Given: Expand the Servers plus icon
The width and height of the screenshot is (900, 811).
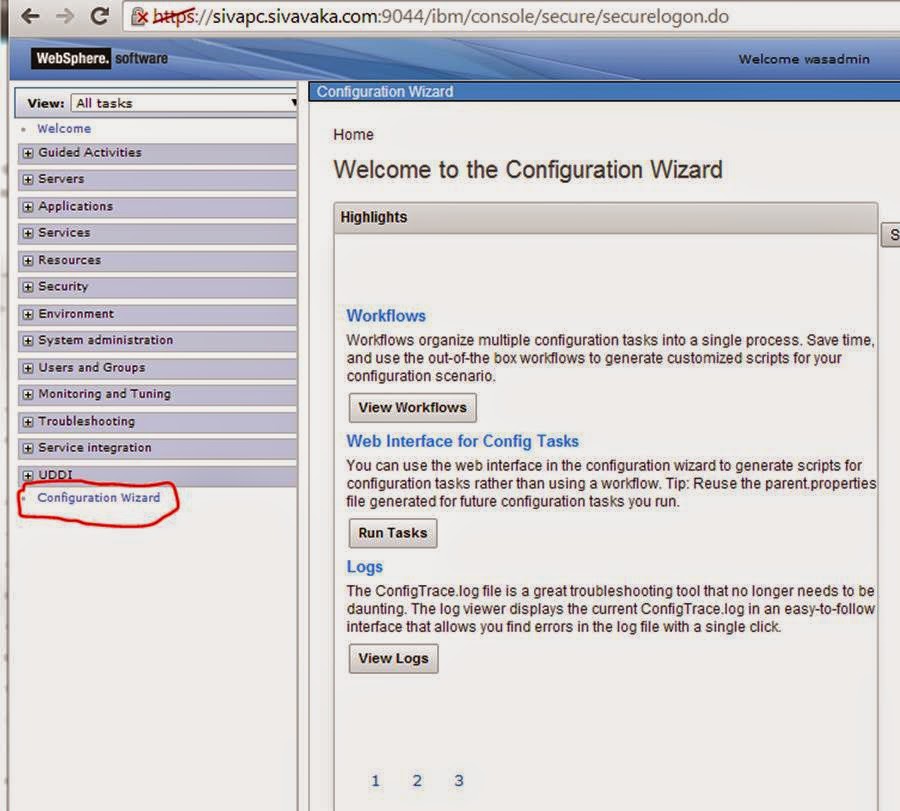Looking at the screenshot, I should [x=28, y=180].
